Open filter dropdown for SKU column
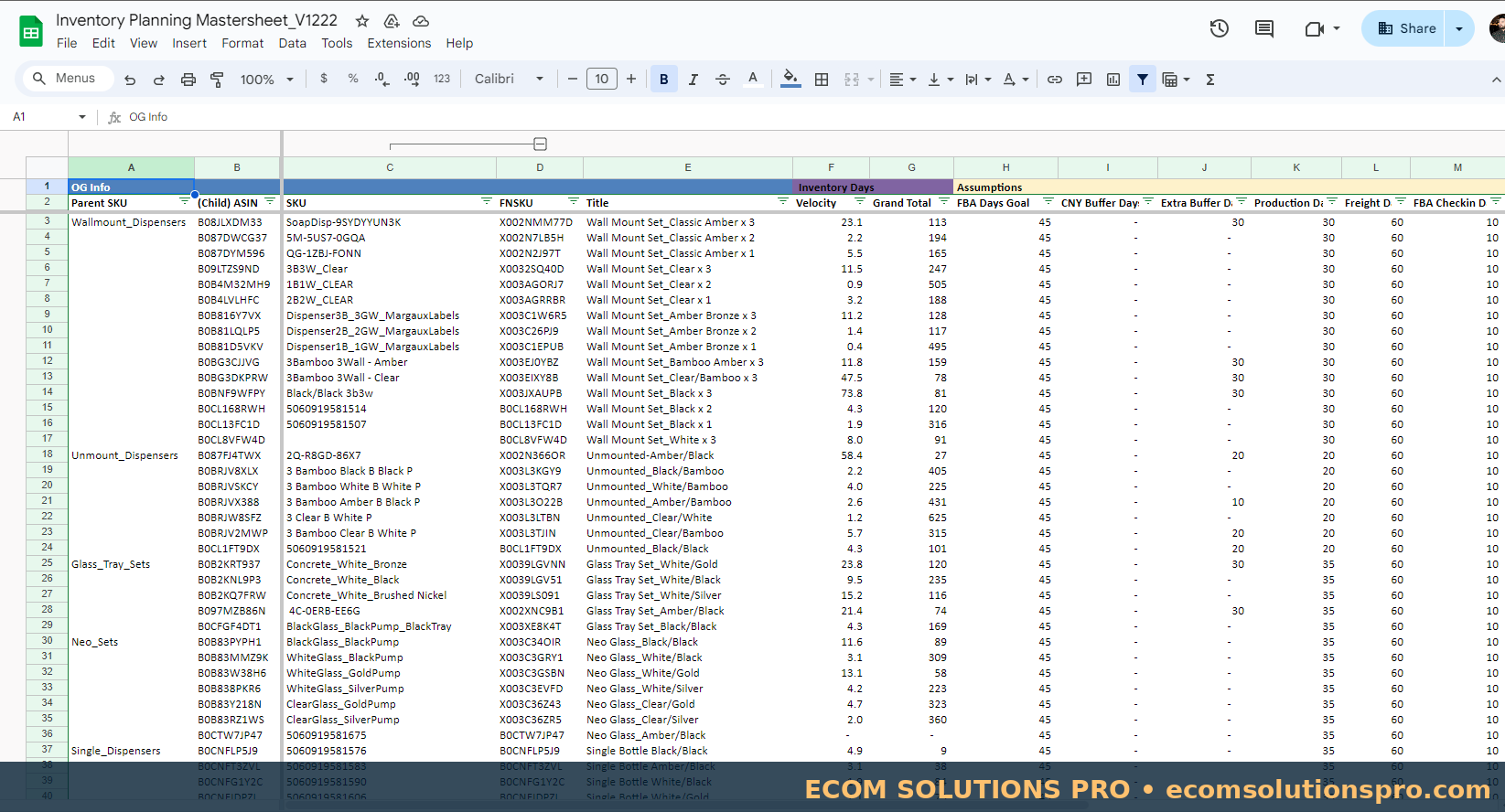The width and height of the screenshot is (1505, 812). 487,202
